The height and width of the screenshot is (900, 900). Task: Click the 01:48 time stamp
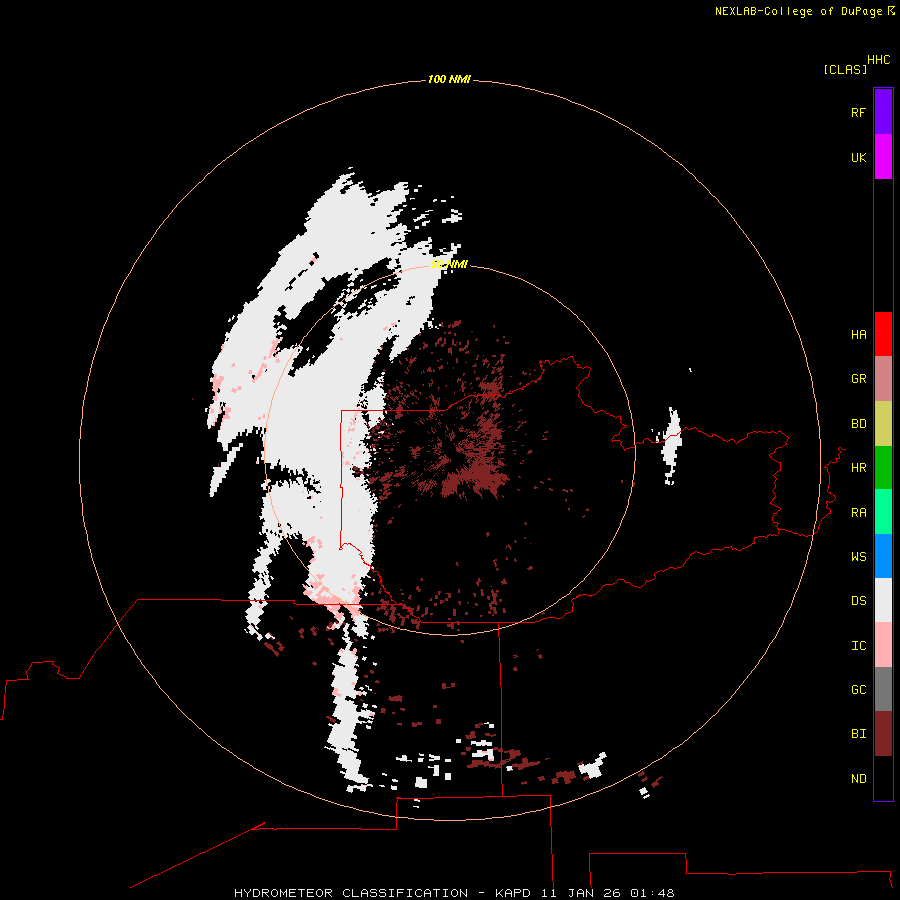[x=652, y=893]
